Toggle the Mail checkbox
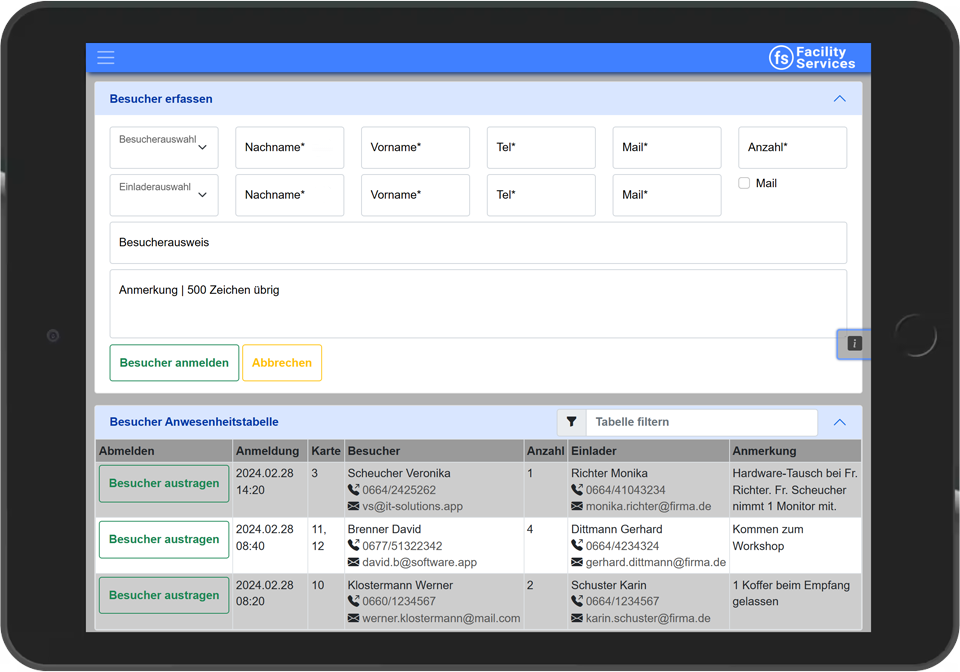This screenshot has width=960, height=672. (x=744, y=183)
